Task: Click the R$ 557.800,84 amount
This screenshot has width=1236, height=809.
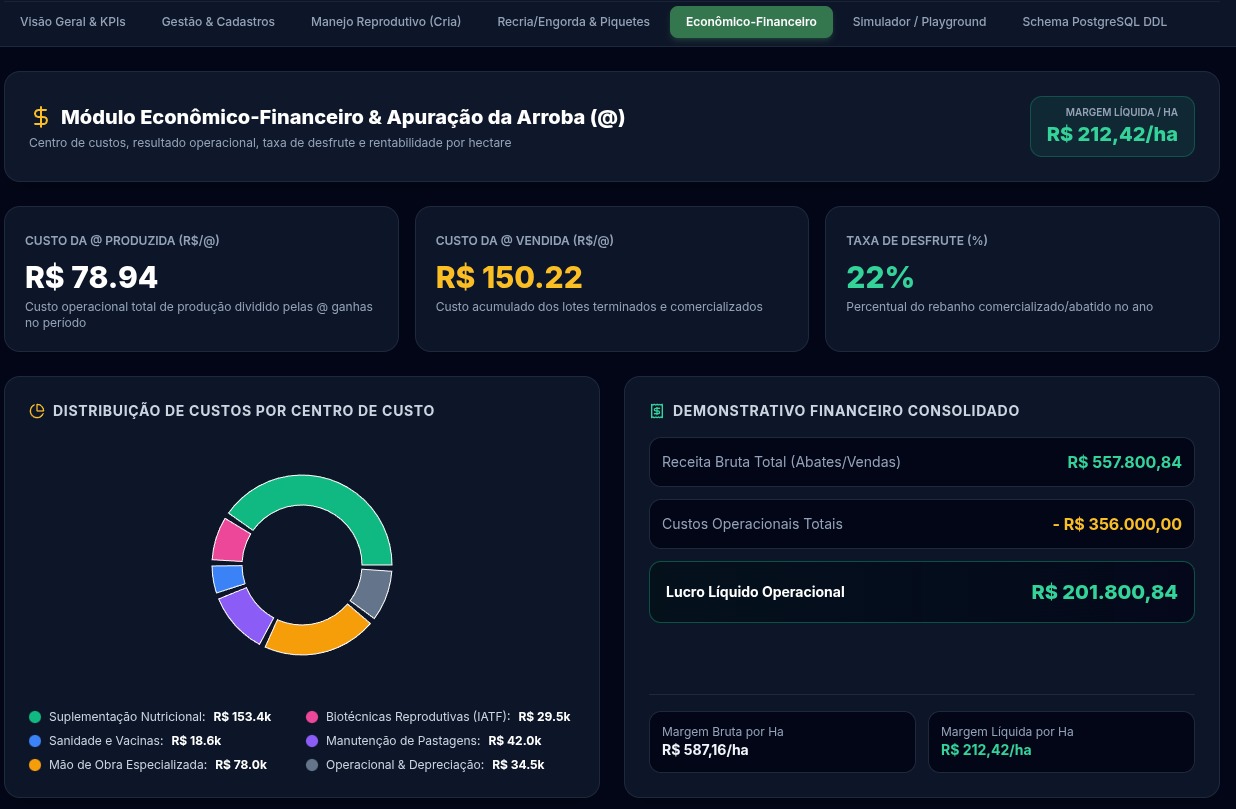Action: [x=1124, y=462]
